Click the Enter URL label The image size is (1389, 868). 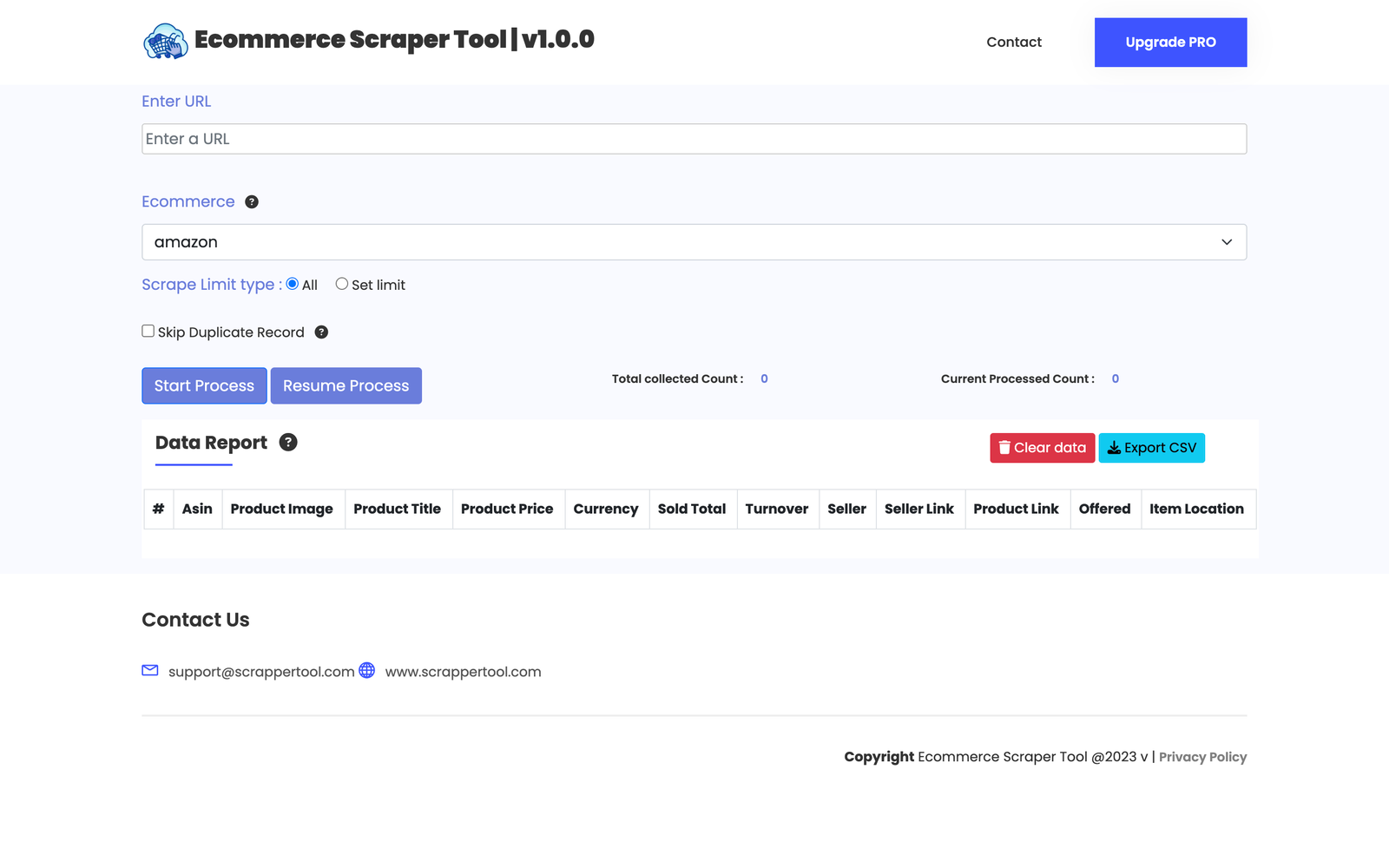[176, 102]
